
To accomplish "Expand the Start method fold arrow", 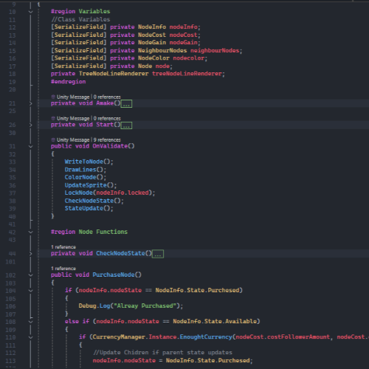I will 31,125.
